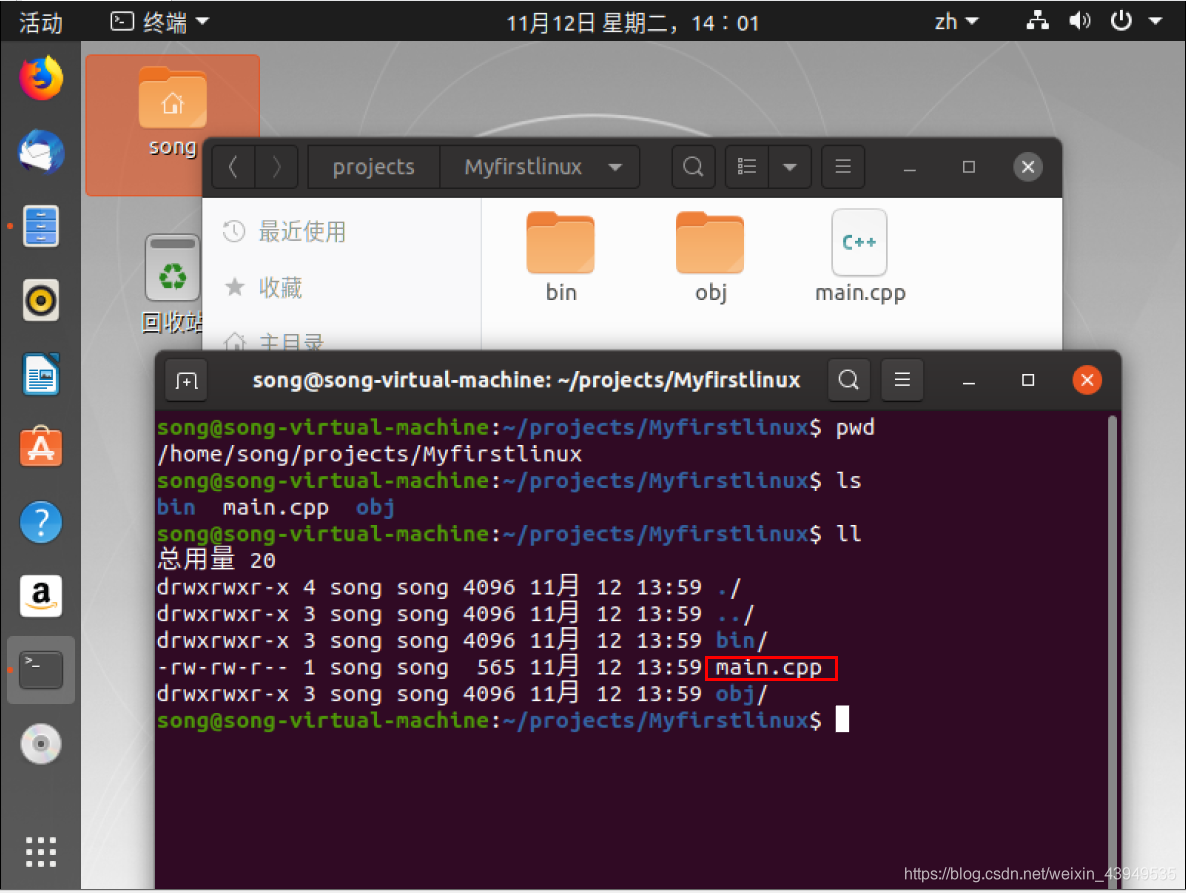Select the main.cpp file in Files

[860, 257]
